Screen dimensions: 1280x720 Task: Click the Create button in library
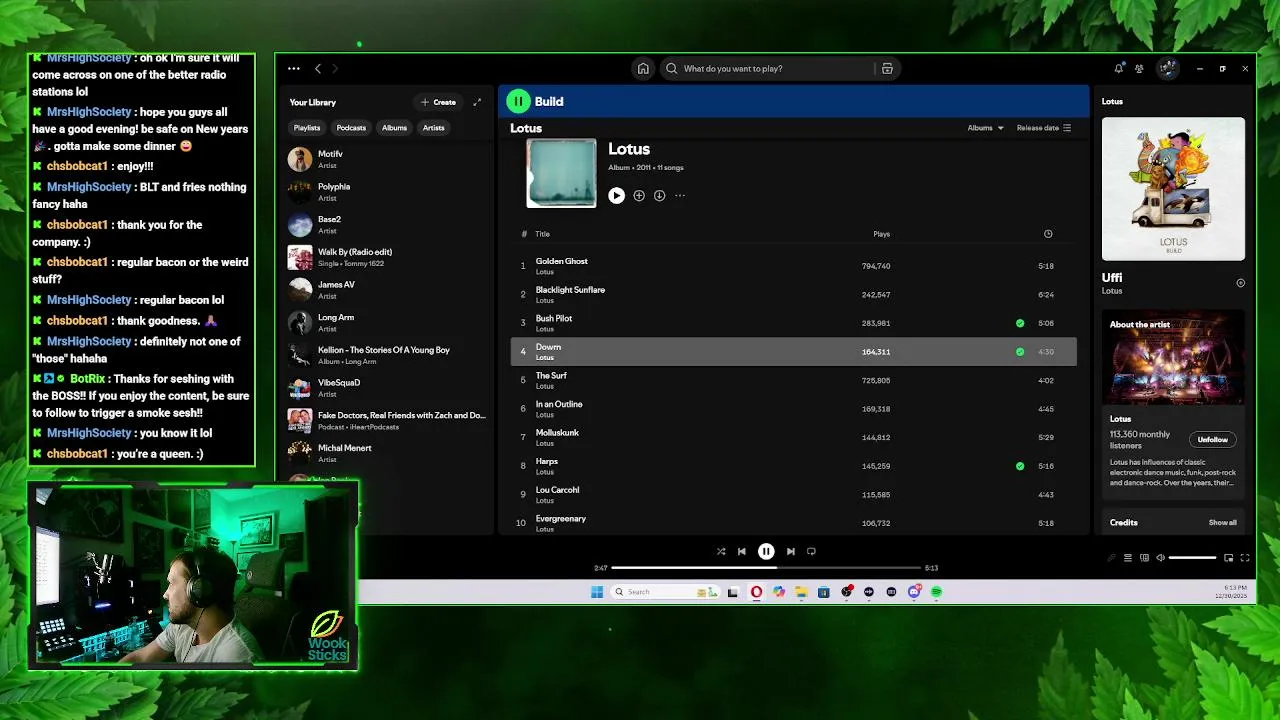click(439, 102)
